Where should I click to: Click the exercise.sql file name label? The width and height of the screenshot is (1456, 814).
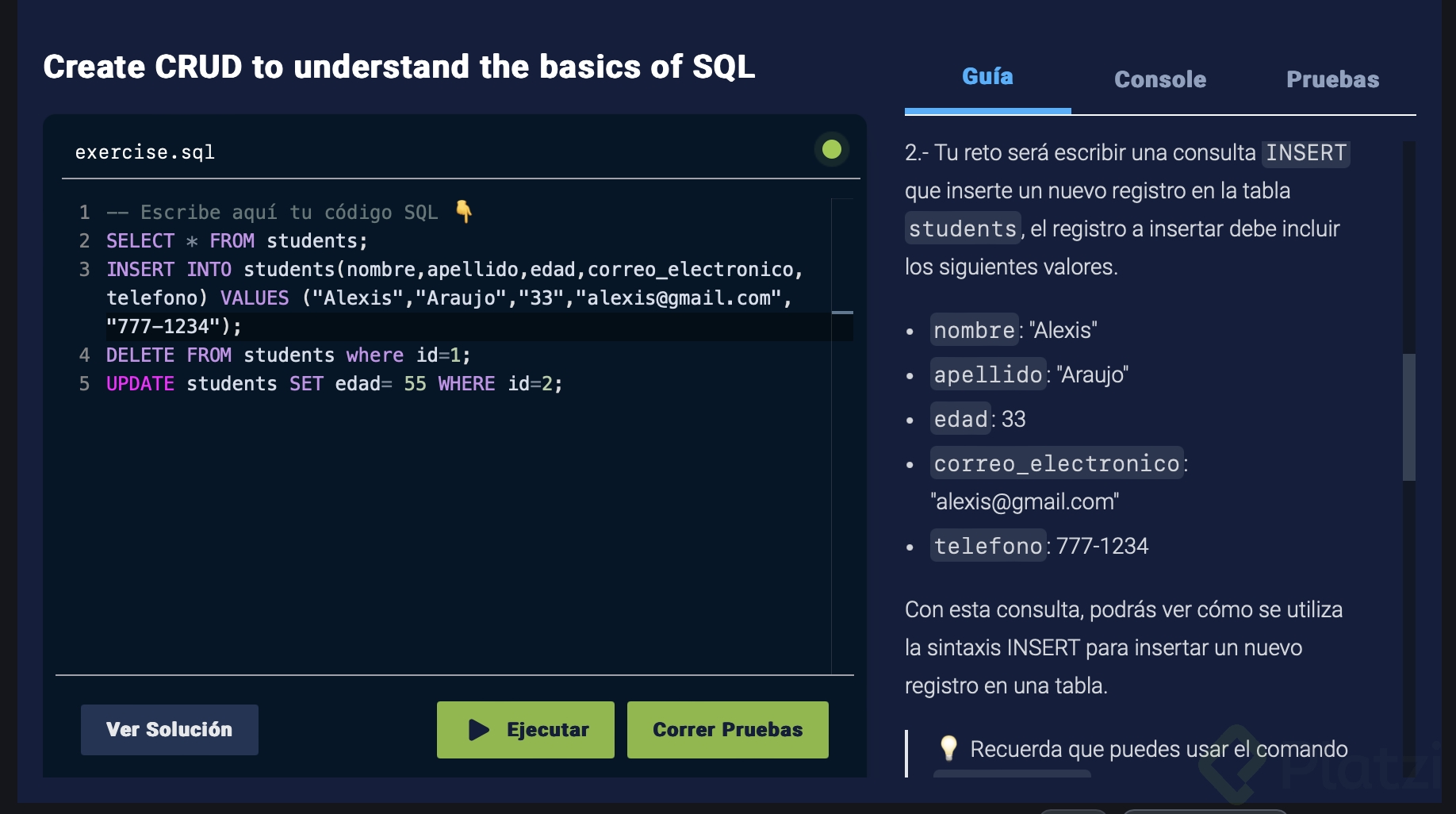pos(144,152)
